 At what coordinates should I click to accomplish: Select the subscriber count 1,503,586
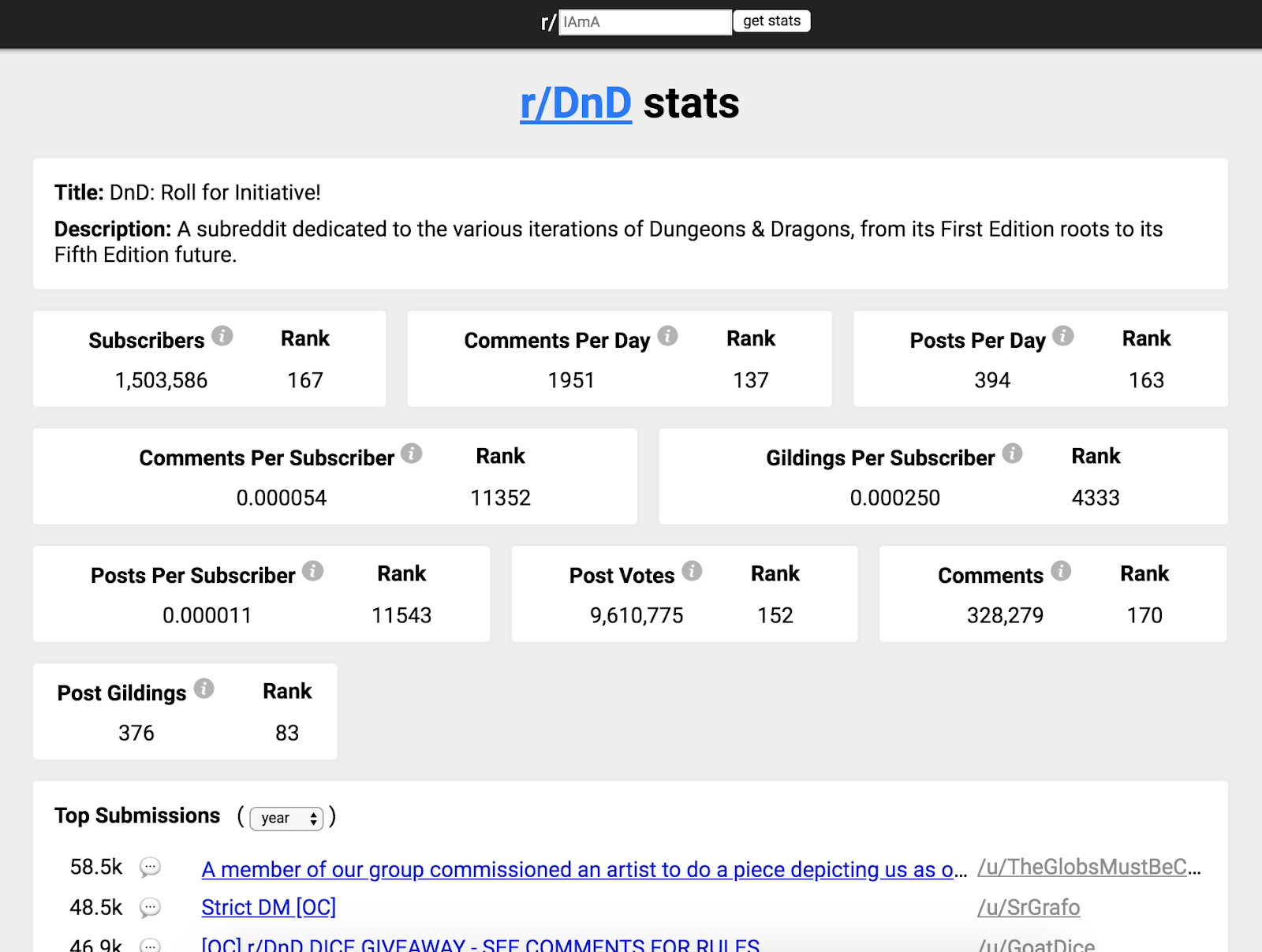[161, 380]
